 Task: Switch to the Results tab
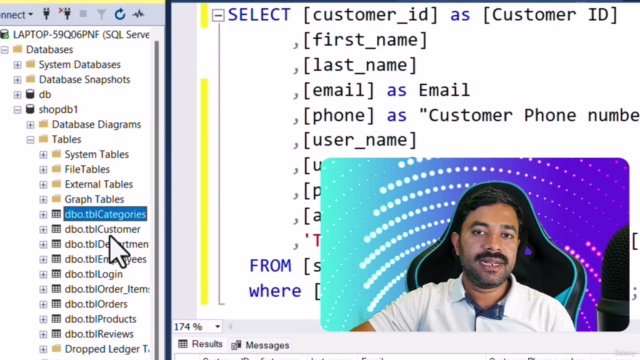click(x=200, y=344)
